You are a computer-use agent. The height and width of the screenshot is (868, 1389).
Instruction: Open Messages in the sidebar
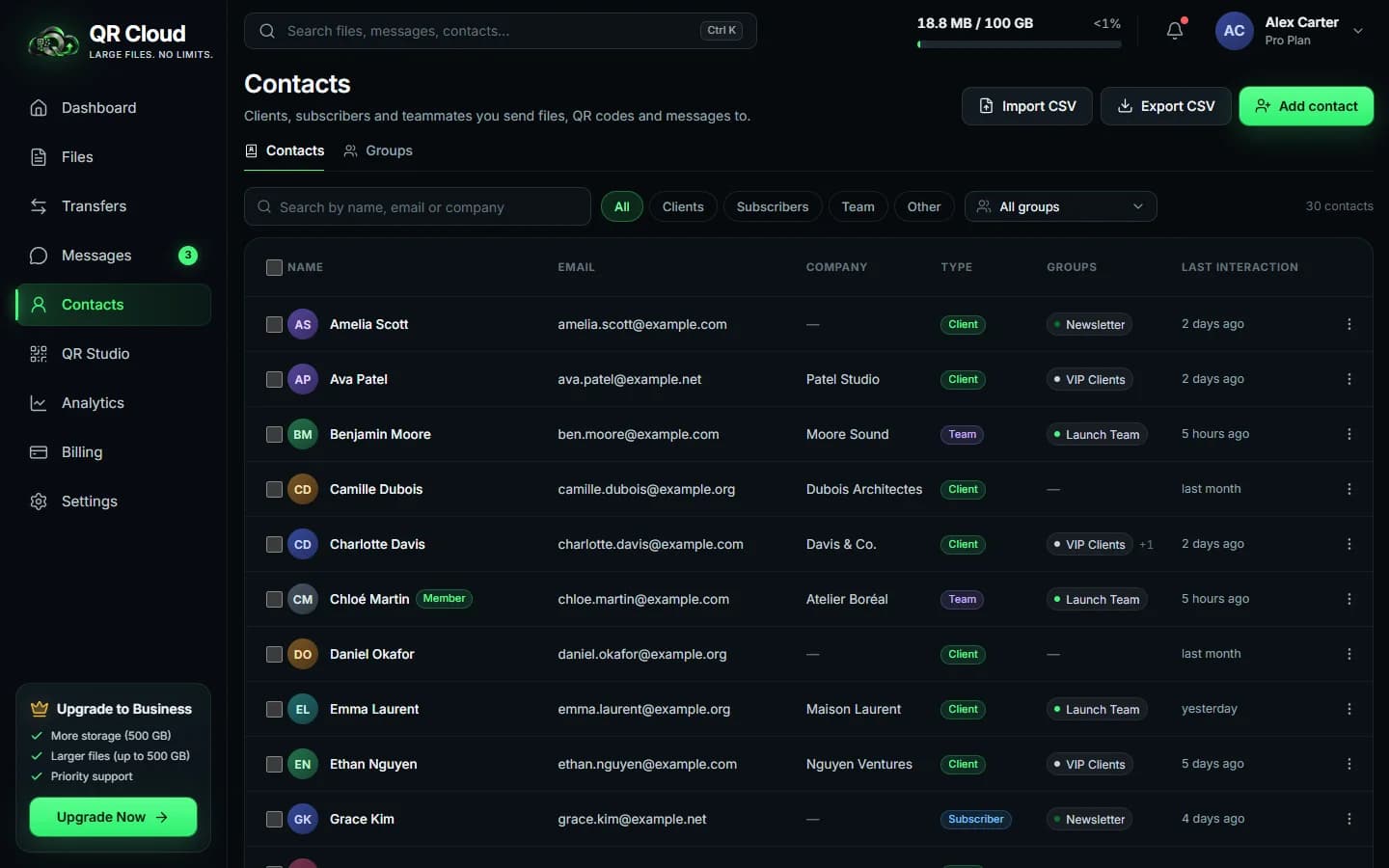pos(113,256)
